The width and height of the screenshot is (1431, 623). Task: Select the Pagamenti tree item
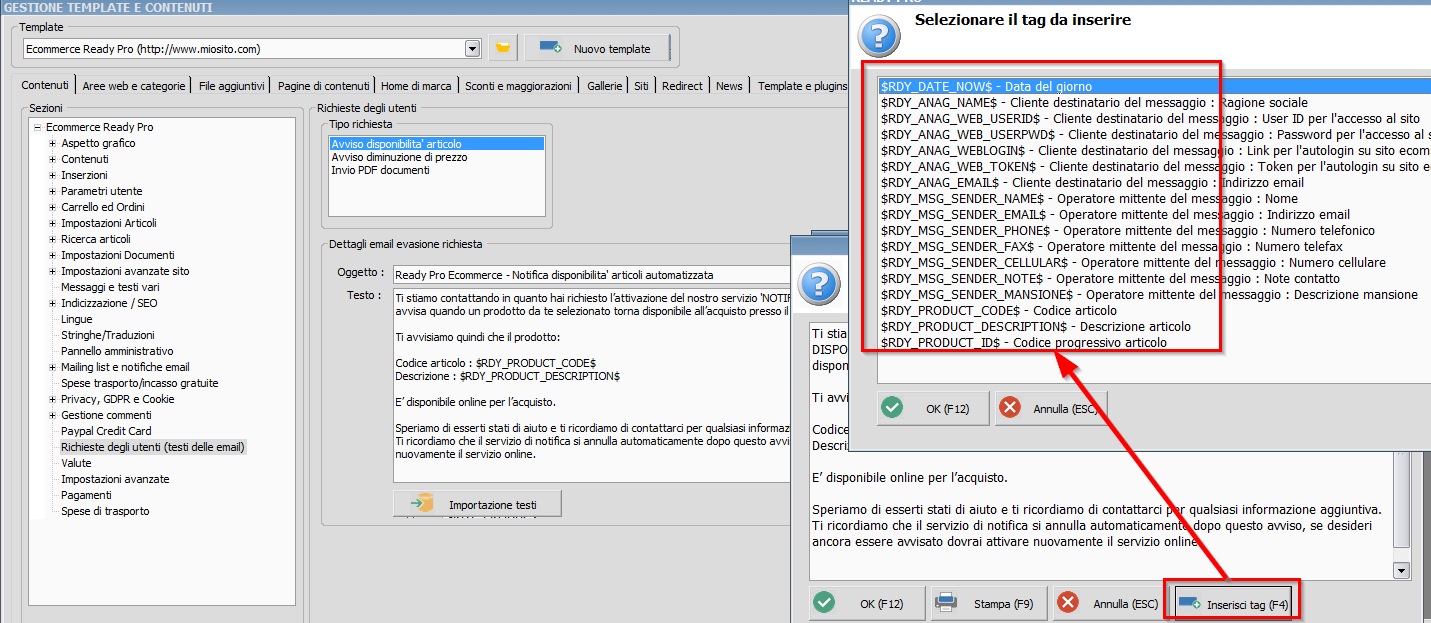point(86,495)
